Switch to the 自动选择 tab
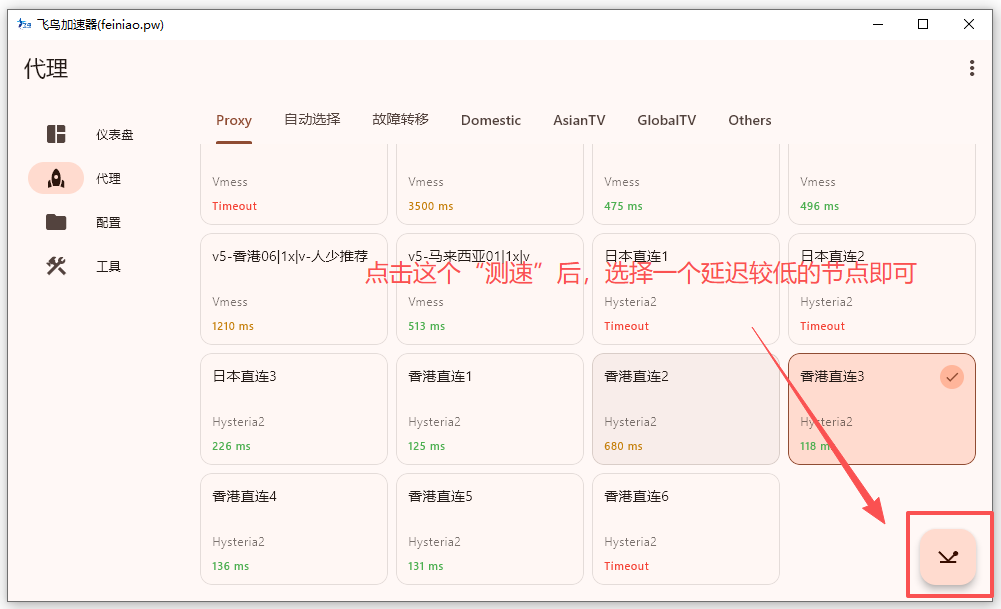Viewport: 1001px width, 609px height. click(312, 119)
